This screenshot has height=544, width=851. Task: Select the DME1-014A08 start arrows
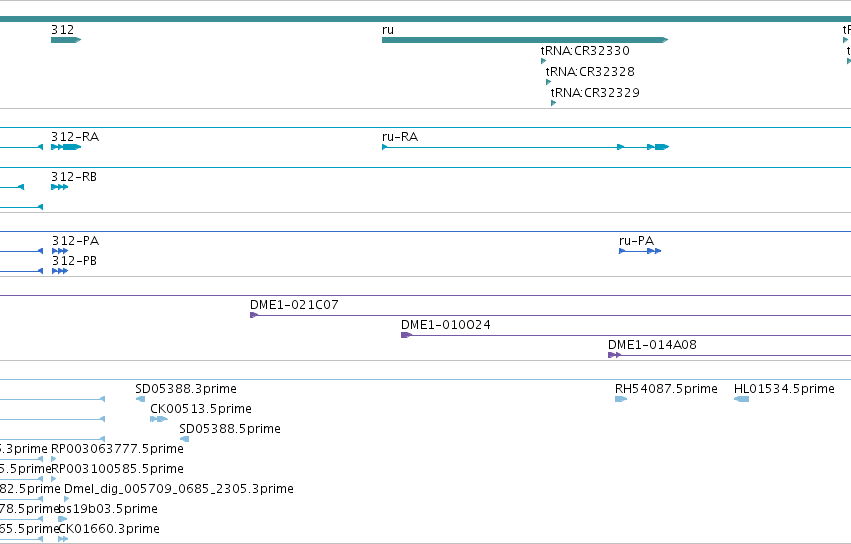click(614, 355)
